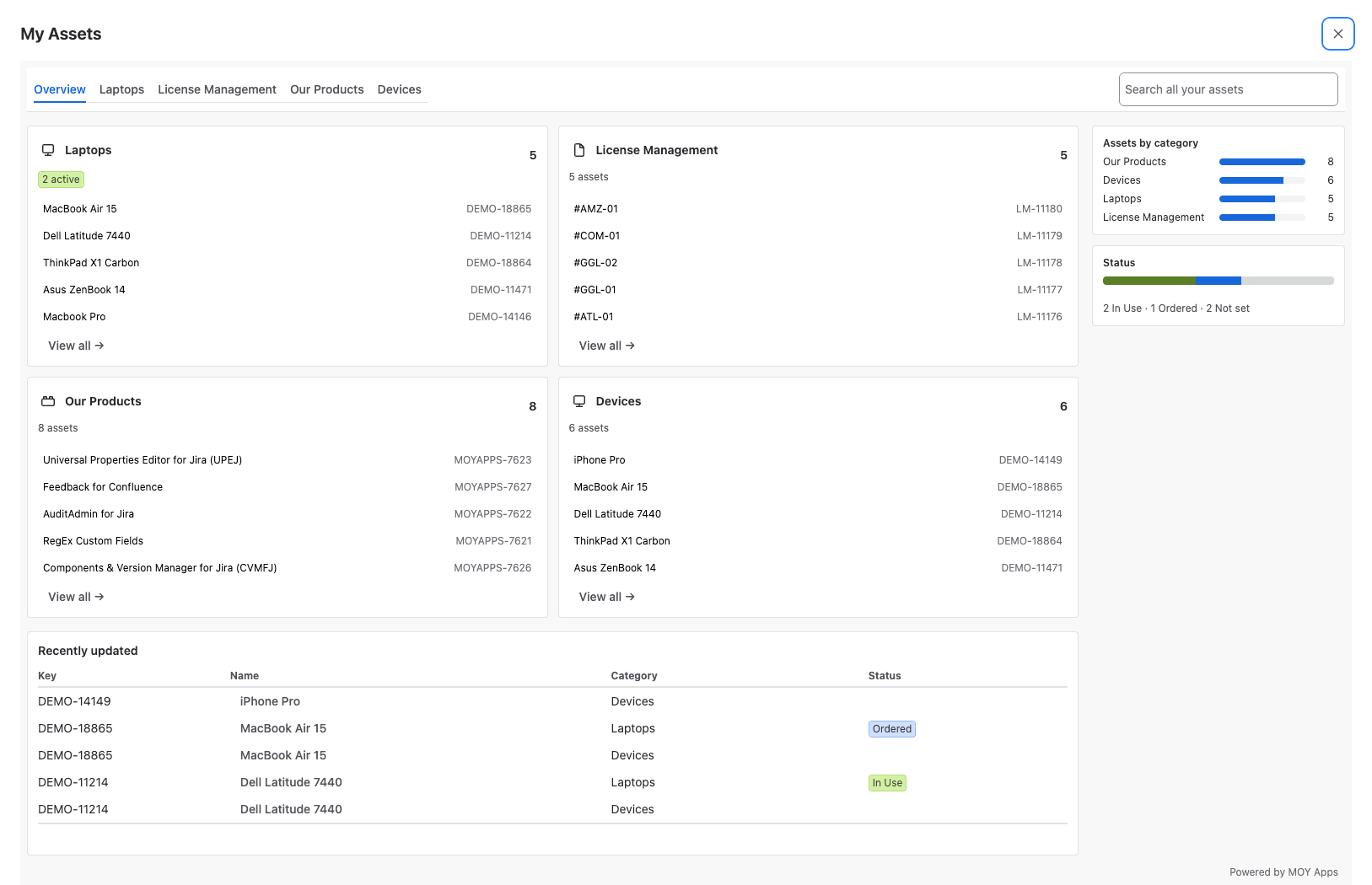The height and width of the screenshot is (885, 1372).
Task: Click the status summary 2 In Use text
Action: pyautogui.click(x=1122, y=308)
